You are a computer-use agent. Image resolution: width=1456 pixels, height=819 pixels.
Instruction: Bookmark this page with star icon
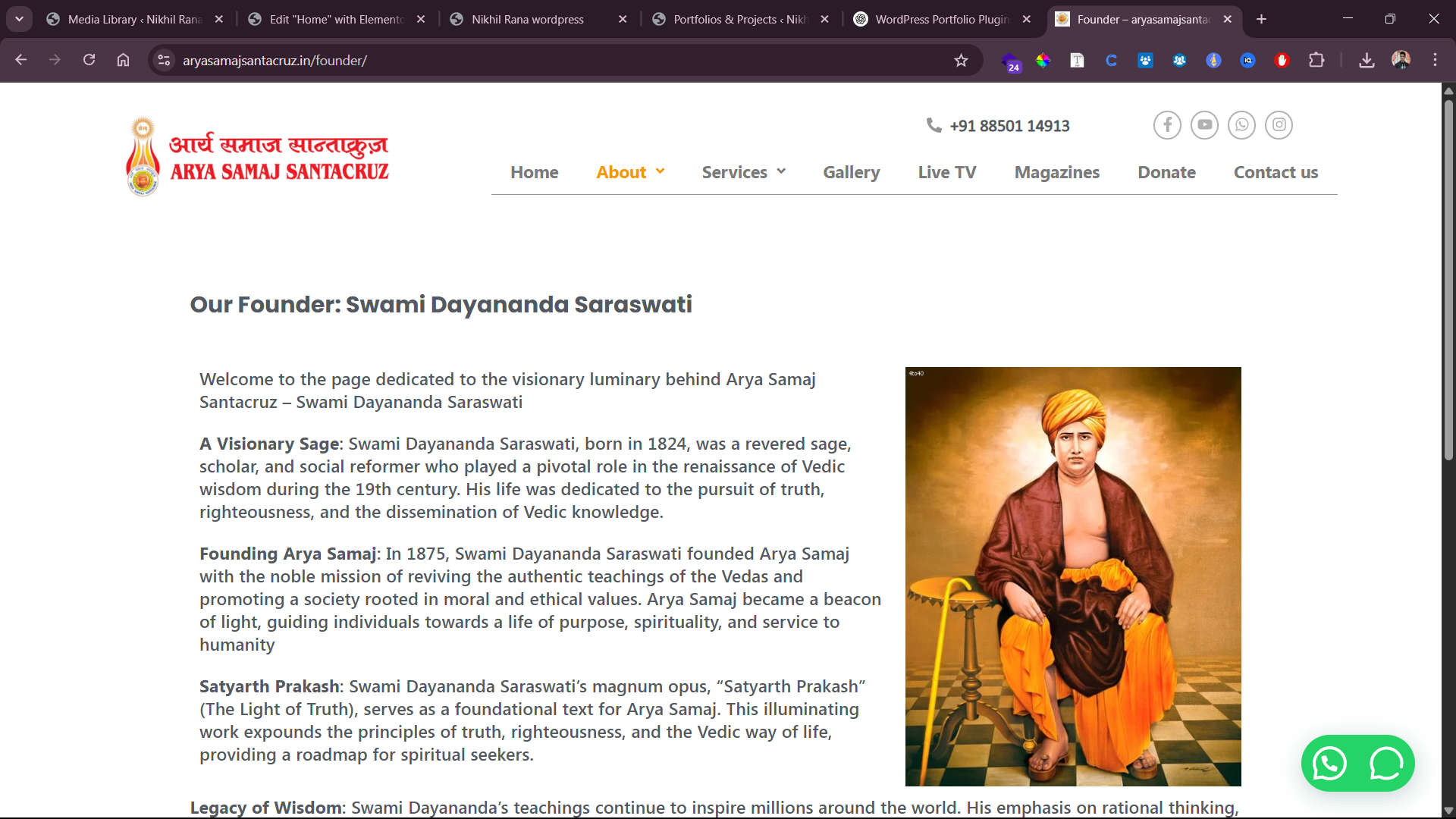(961, 61)
